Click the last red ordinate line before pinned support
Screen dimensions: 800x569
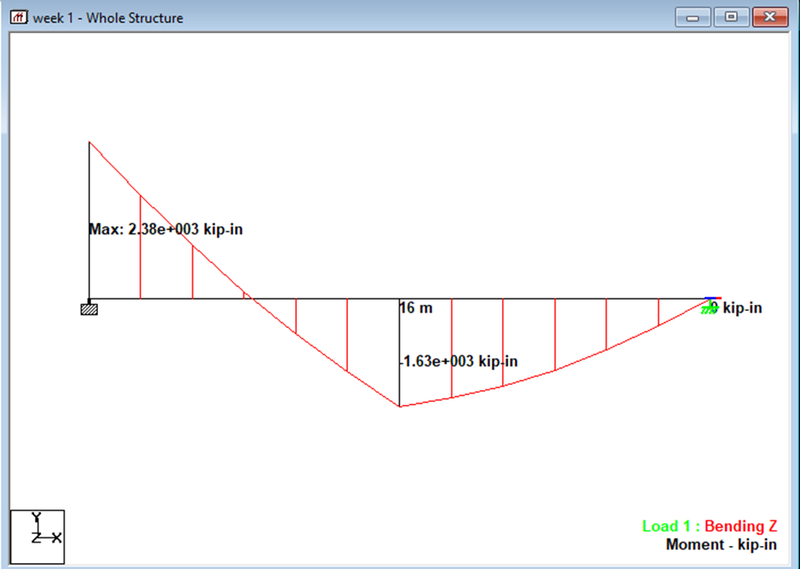coord(658,312)
